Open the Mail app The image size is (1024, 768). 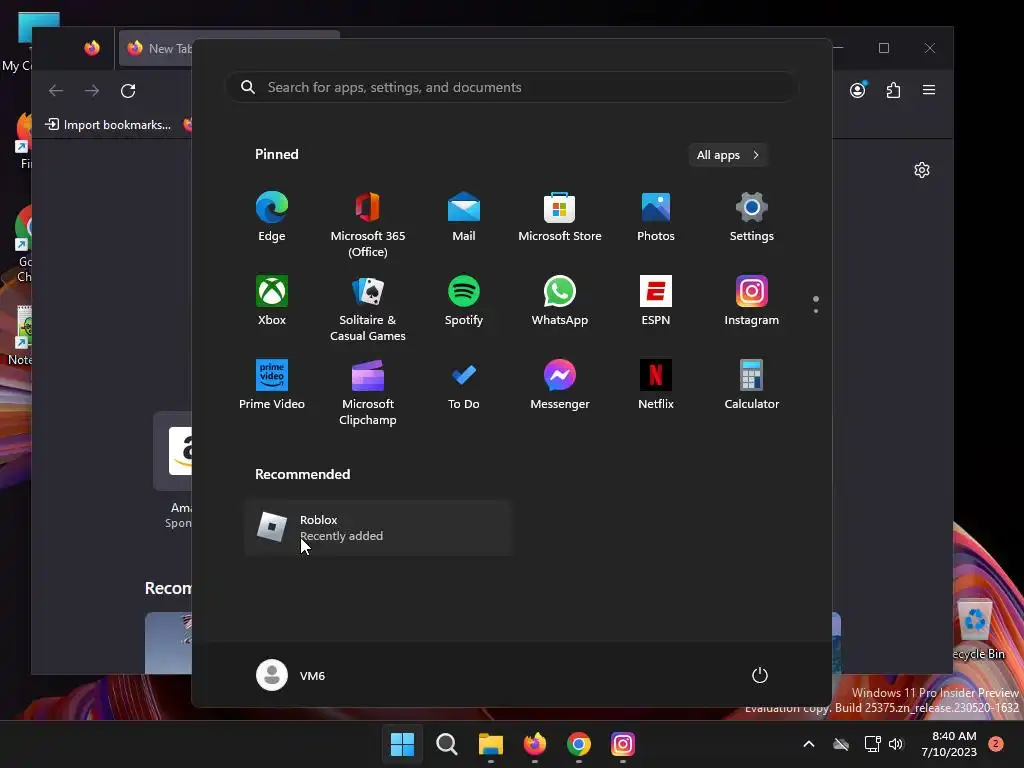464,217
